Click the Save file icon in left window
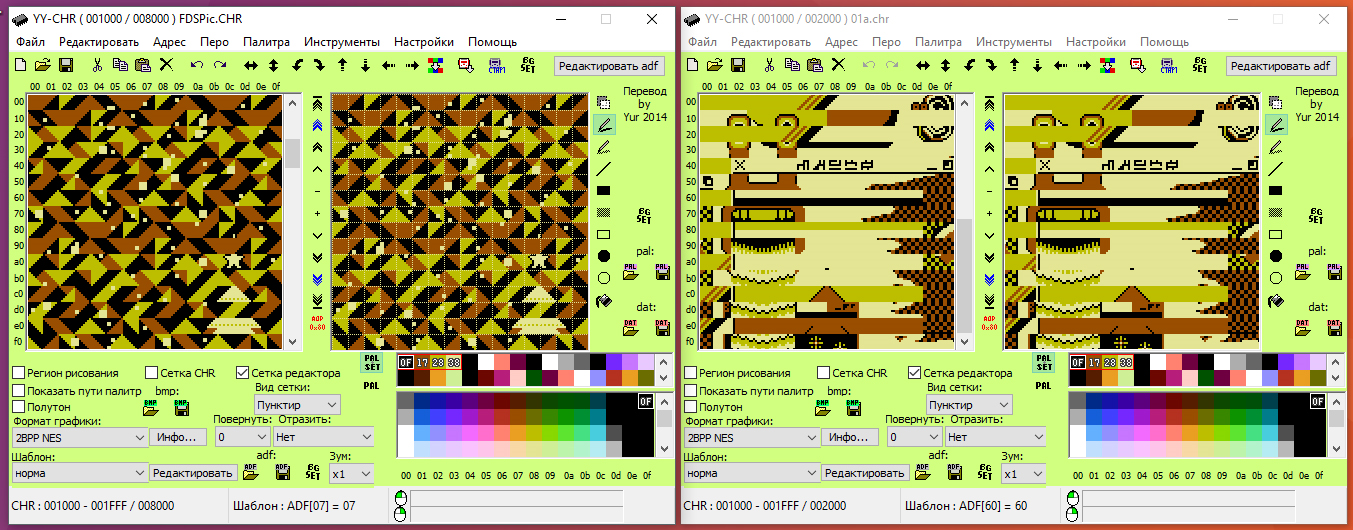This screenshot has width=1353, height=530. (x=66, y=65)
